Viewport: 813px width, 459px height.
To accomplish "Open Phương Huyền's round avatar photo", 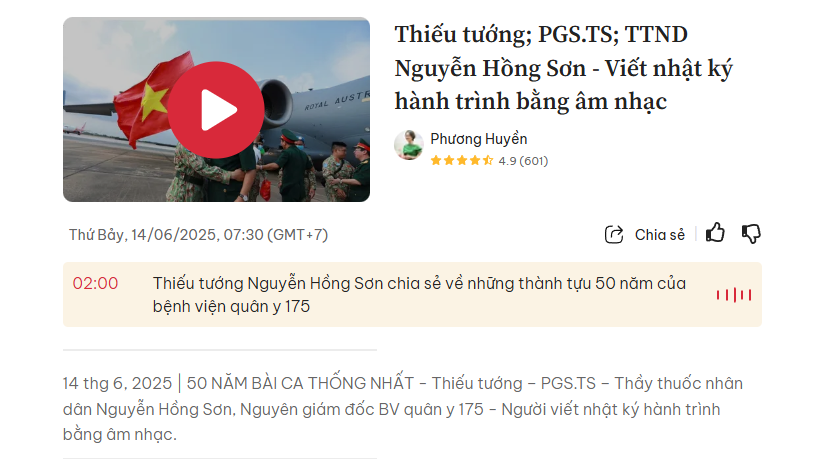I will [x=409, y=145].
